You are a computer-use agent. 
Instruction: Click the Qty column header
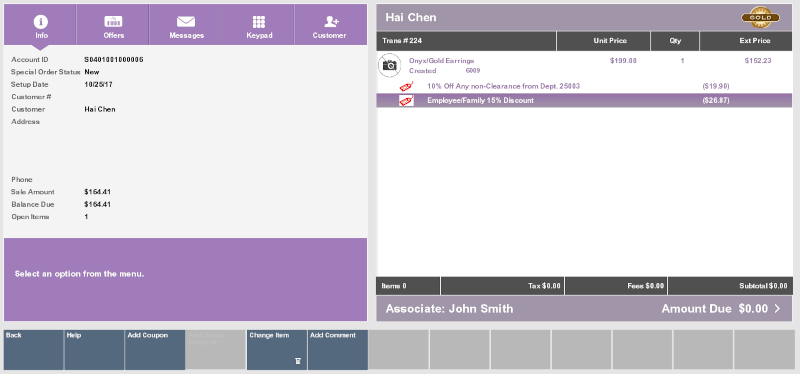[675, 41]
